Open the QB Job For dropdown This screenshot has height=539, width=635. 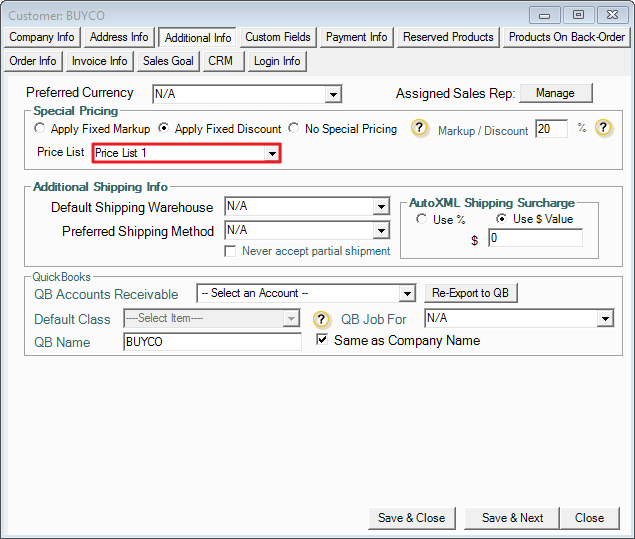(605, 319)
